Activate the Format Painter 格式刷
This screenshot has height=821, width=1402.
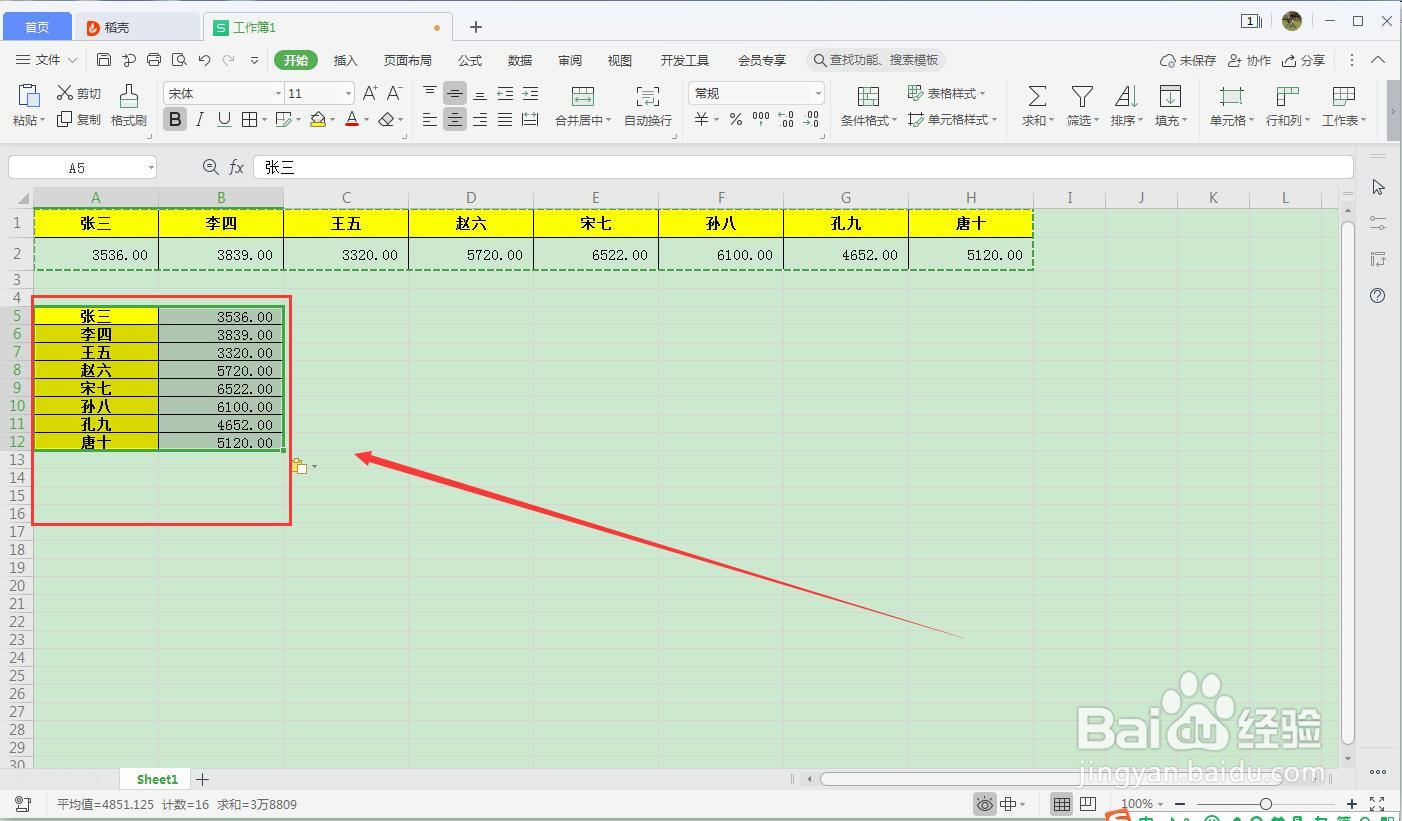(x=129, y=105)
